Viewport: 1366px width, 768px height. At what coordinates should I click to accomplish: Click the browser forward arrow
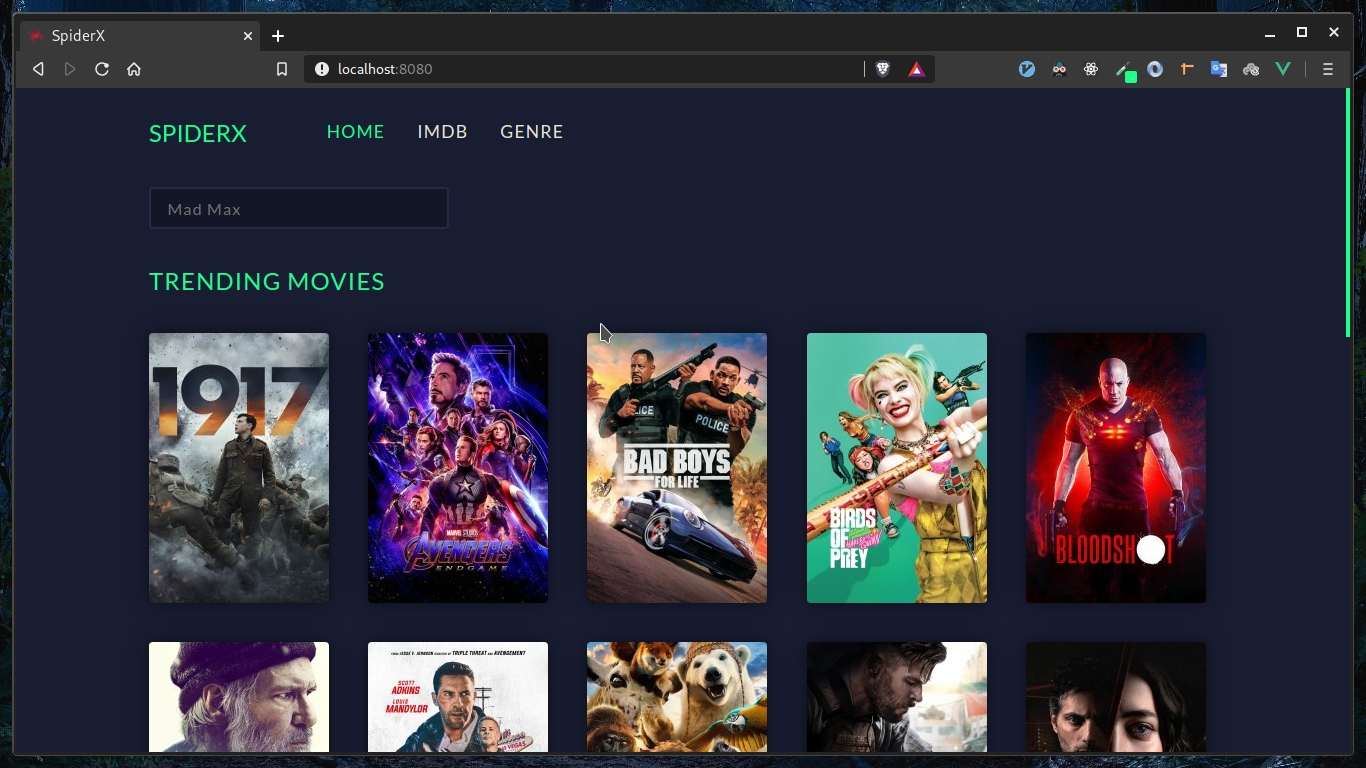(70, 69)
